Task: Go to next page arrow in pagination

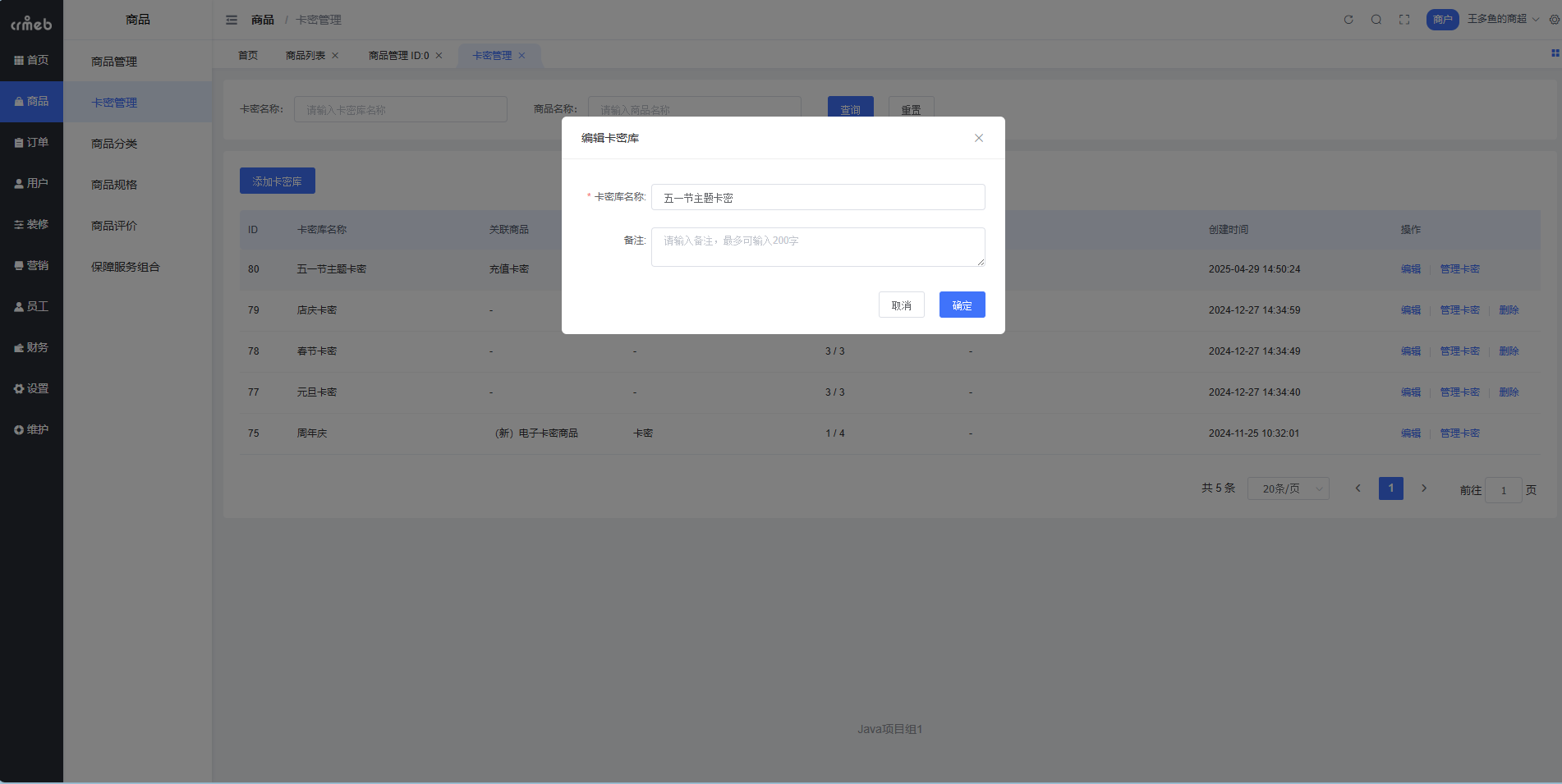Action: (x=1423, y=488)
